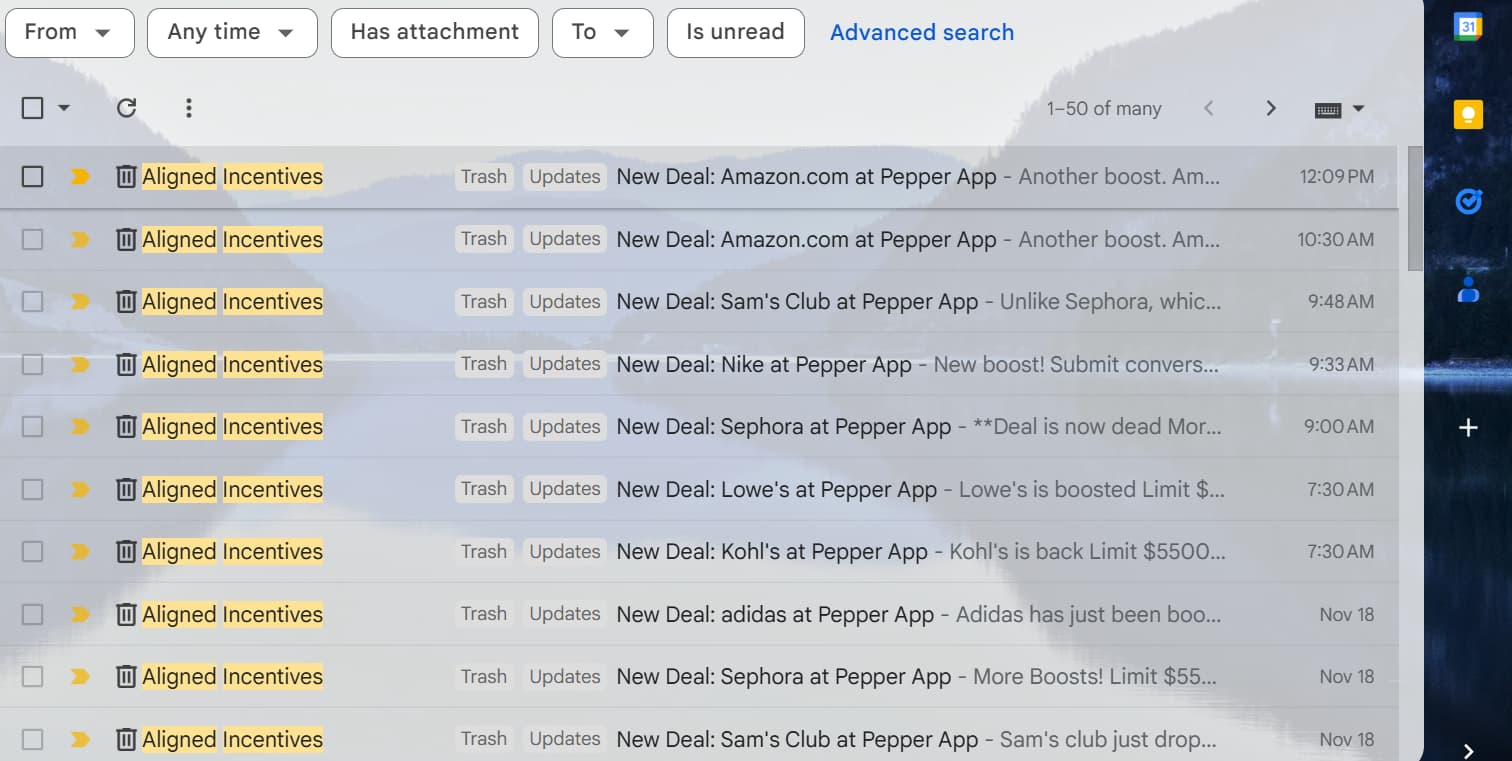Image resolution: width=1512 pixels, height=761 pixels.
Task: Refresh the email list
Action: (126, 108)
